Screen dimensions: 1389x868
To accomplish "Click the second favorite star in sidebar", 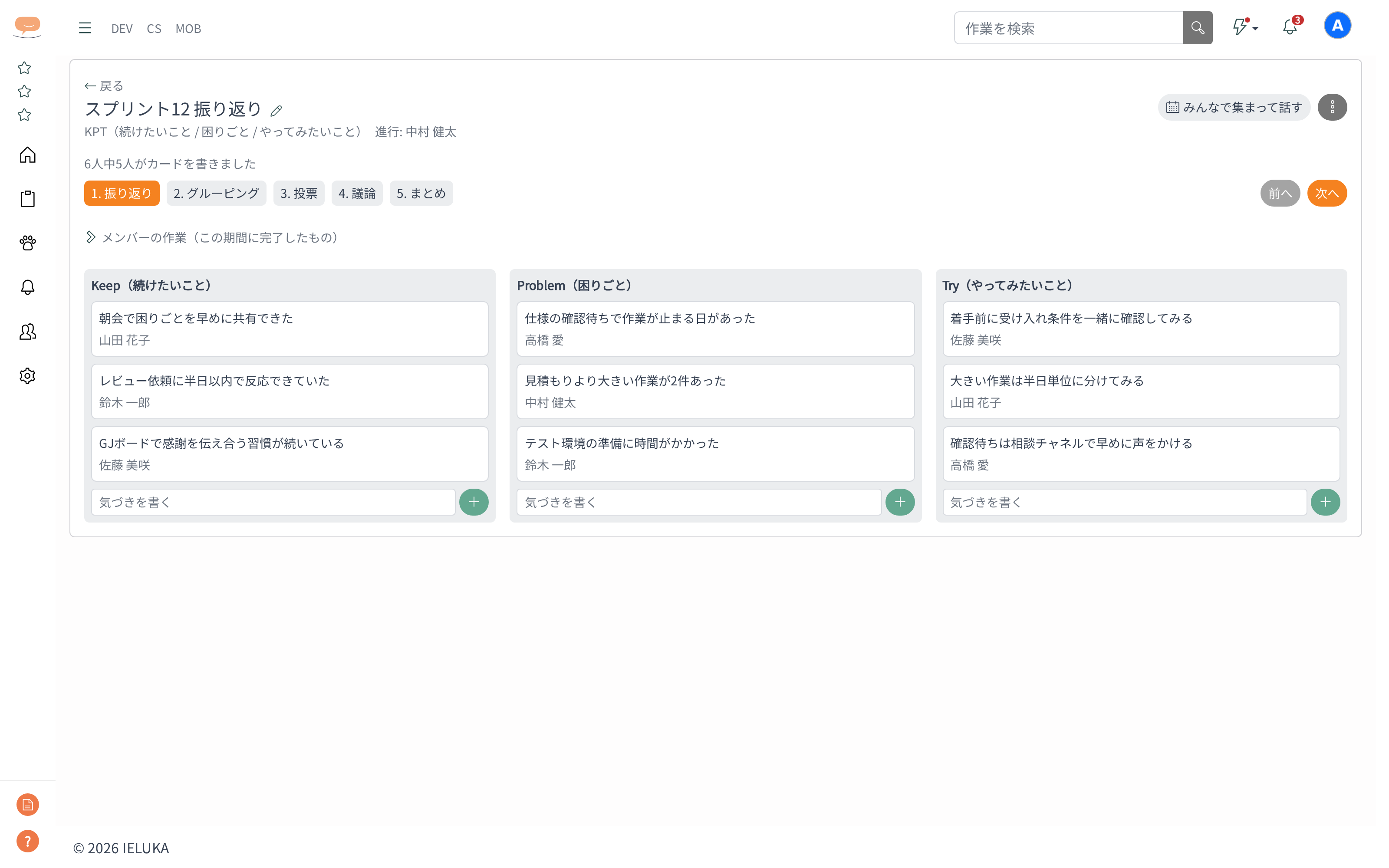I will (x=24, y=91).
